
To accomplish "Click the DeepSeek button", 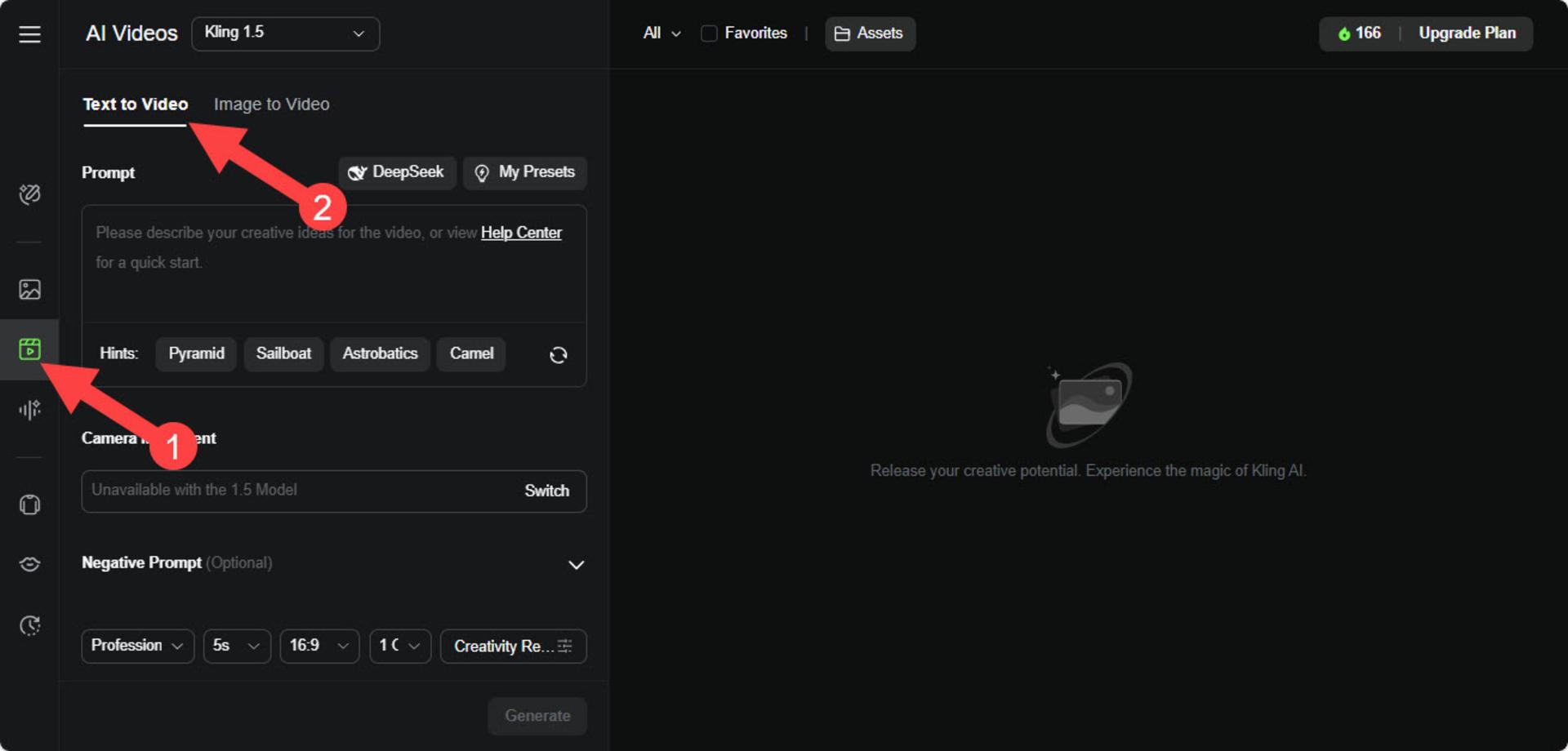I will (397, 172).
